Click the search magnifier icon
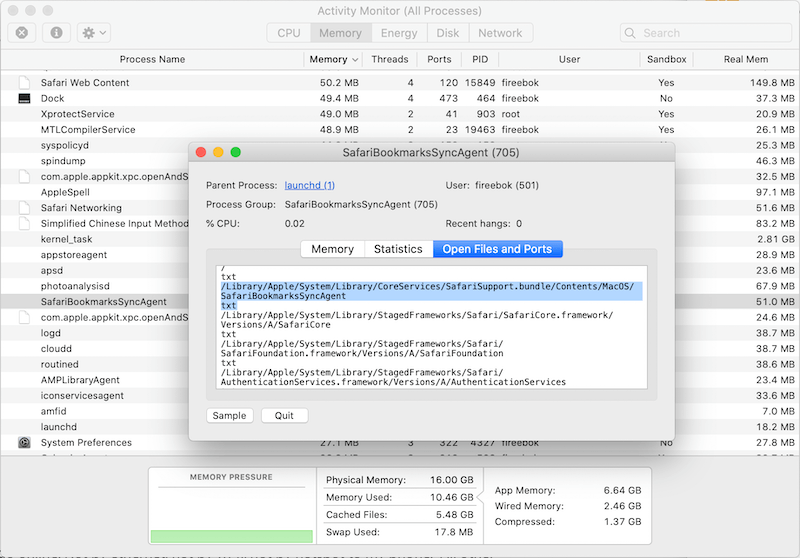The height and width of the screenshot is (558, 800). click(x=630, y=33)
